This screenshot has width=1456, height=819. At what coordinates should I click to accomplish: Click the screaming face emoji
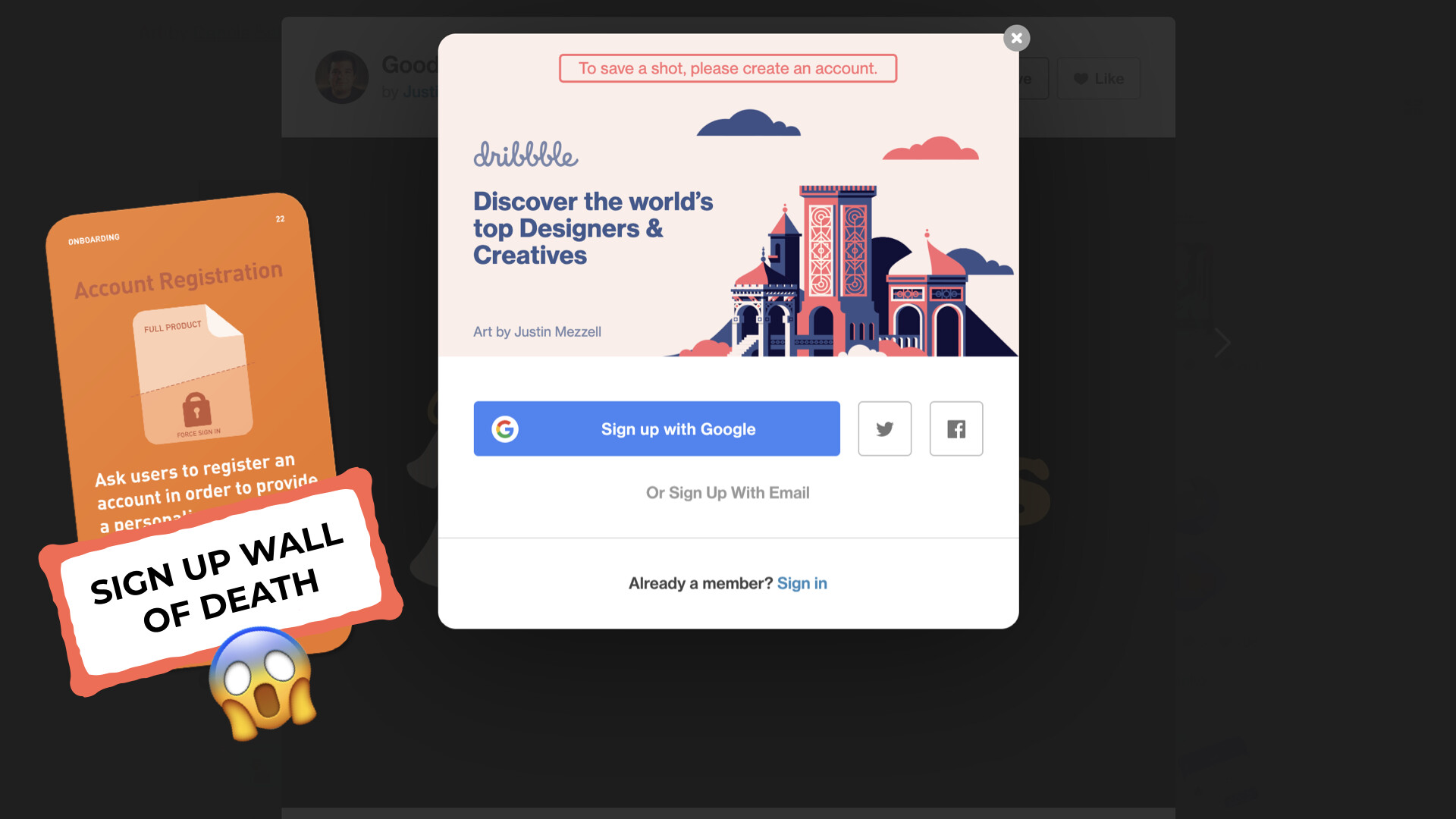point(262,683)
